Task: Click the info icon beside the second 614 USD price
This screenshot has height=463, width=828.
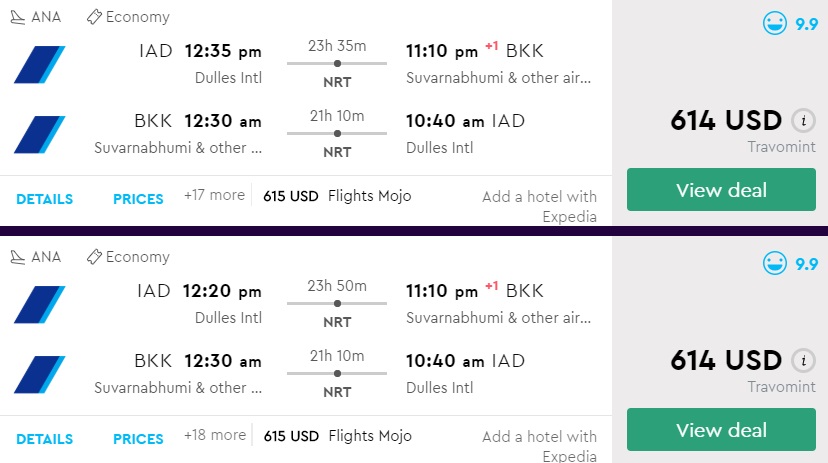Action: [x=802, y=361]
